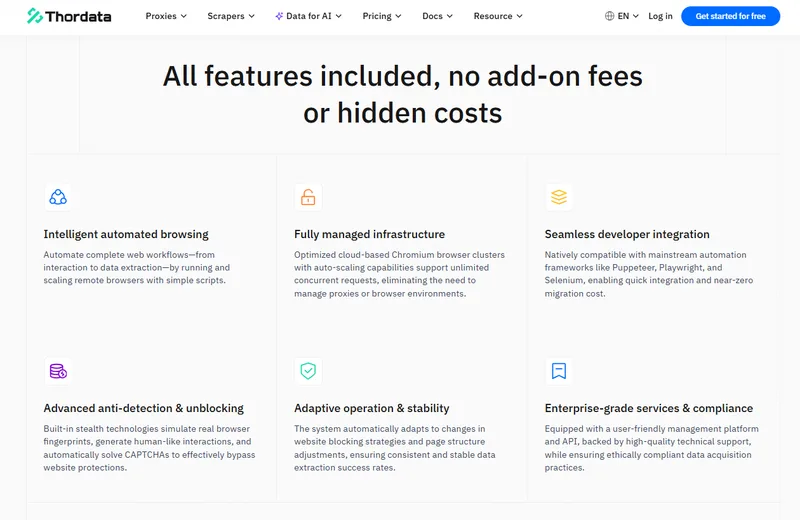Click the "Automate complete web workflows" description
The image size is (800, 520).
click(x=137, y=267)
